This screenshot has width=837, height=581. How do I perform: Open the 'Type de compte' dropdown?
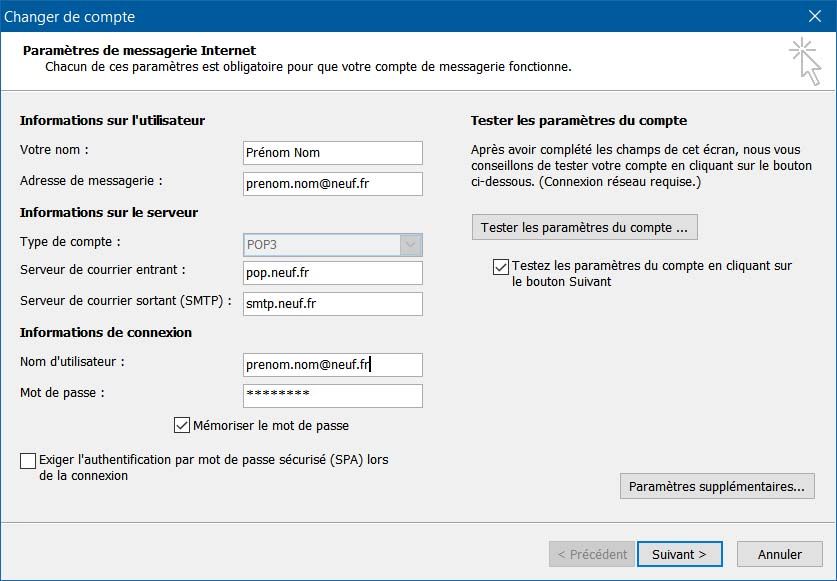pyautogui.click(x=410, y=244)
